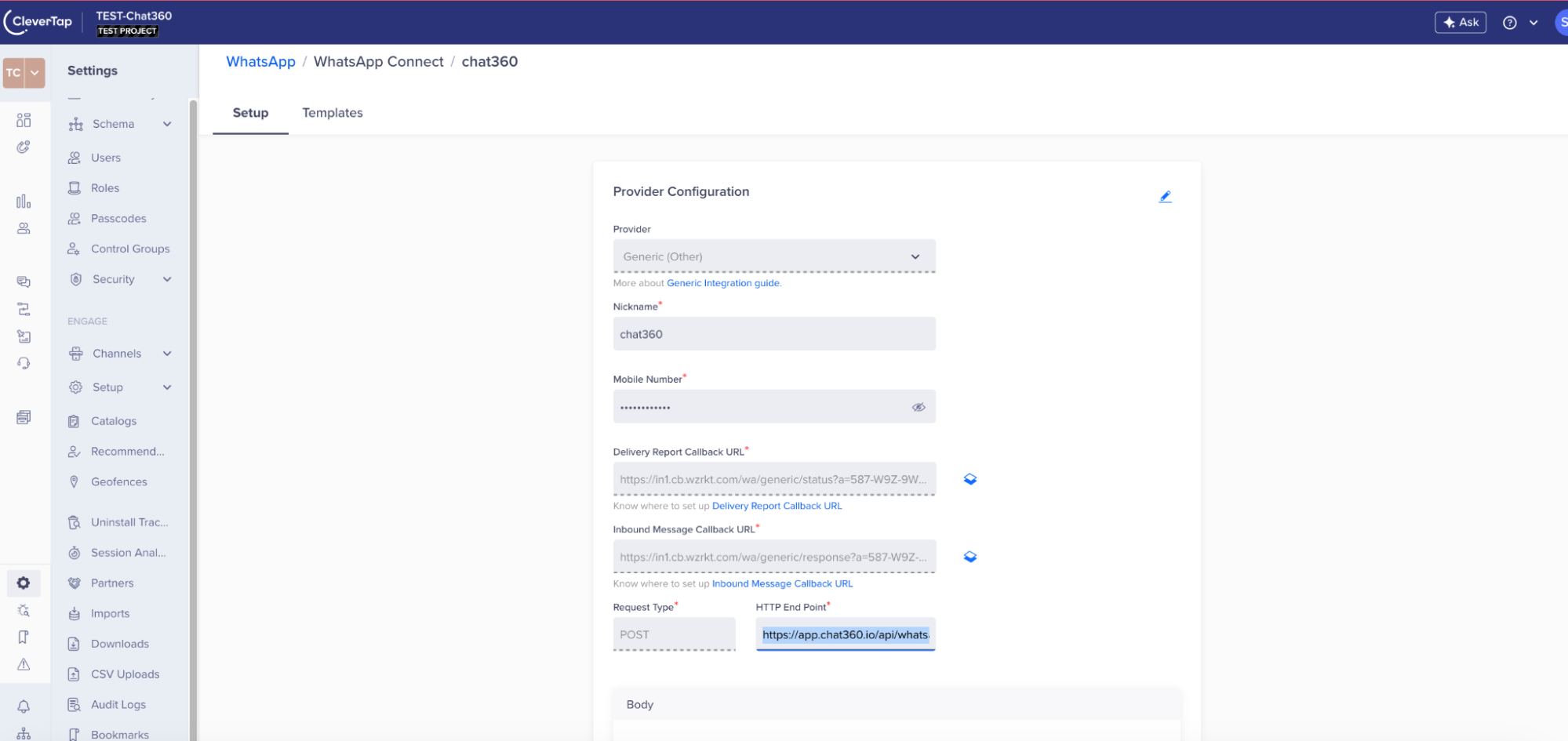Screen dimensions: 1568x741
Task: Go to WhatsApp breadcrumb link
Action: coord(260,61)
